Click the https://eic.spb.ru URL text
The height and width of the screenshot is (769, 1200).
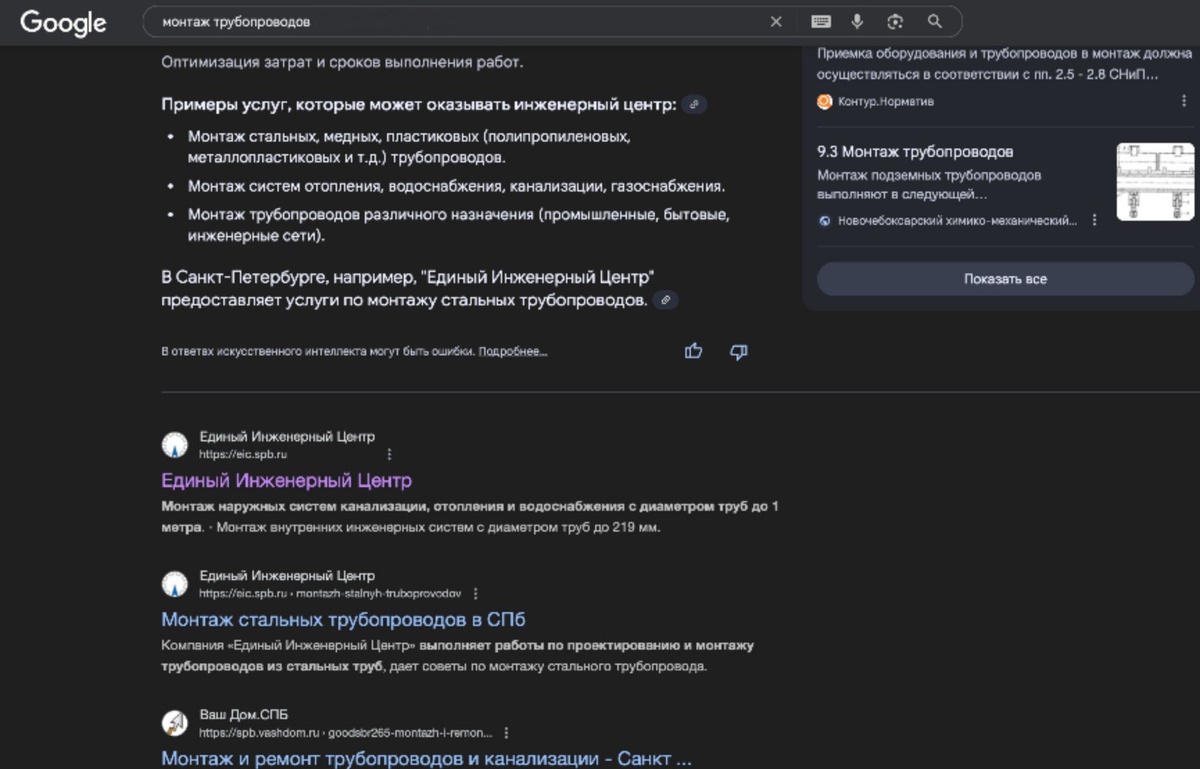(x=243, y=454)
